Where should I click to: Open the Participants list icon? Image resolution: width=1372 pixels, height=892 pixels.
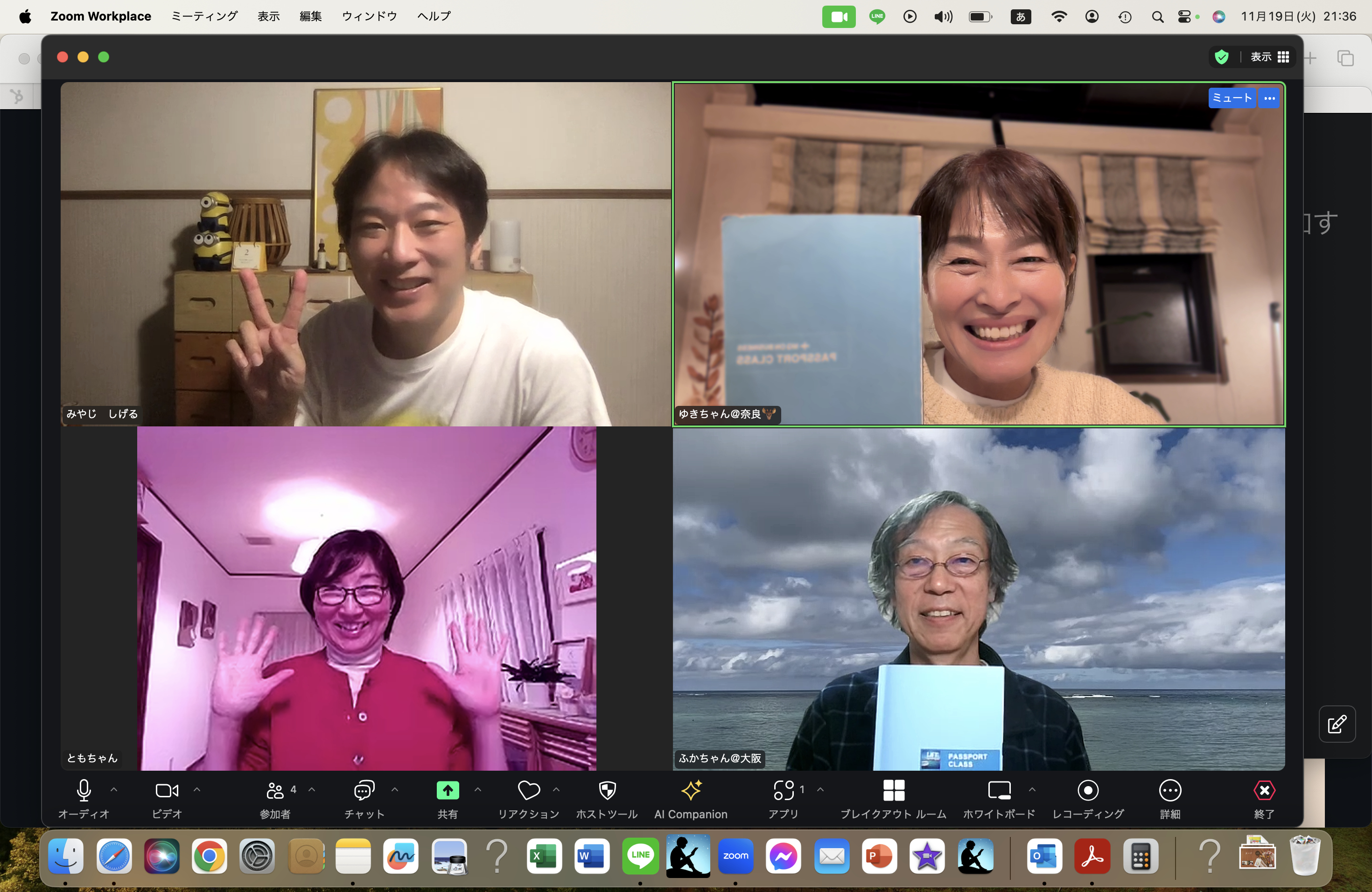pyautogui.click(x=275, y=791)
